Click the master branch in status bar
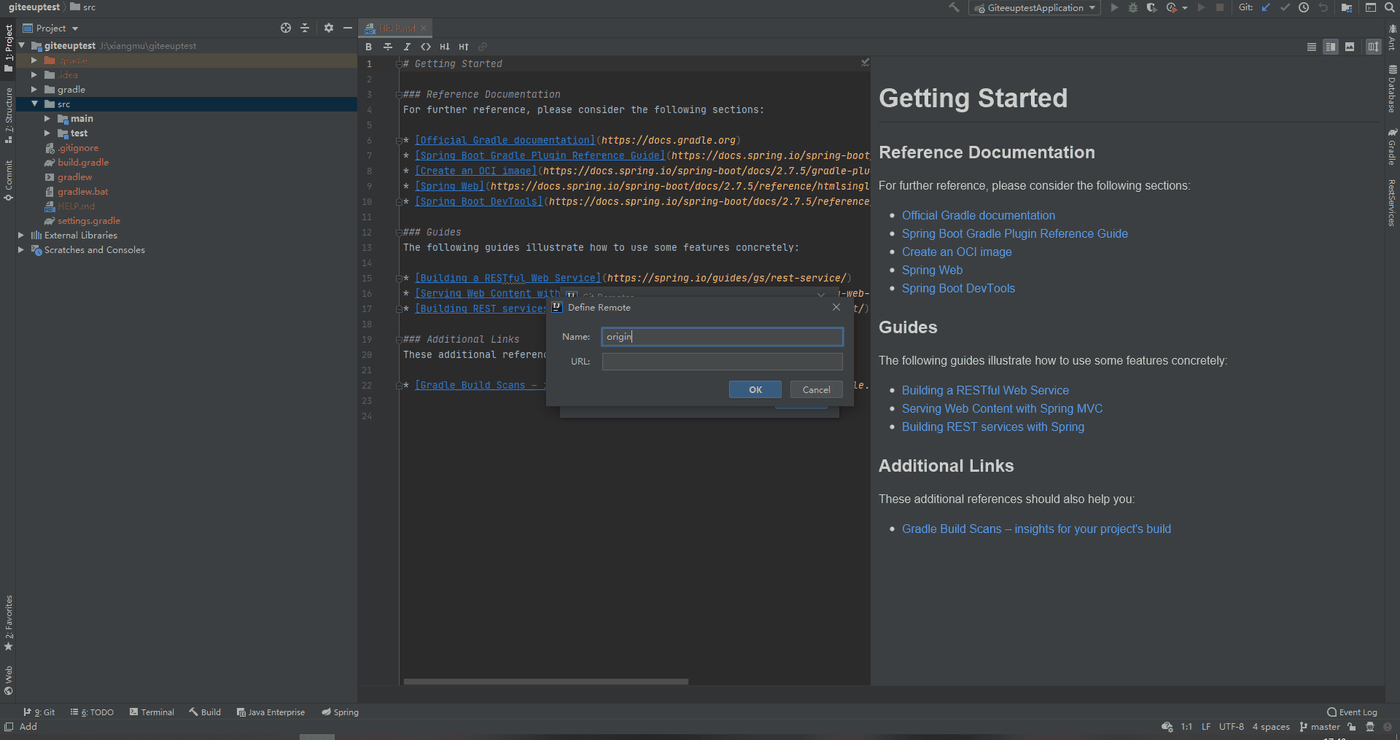Viewport: 1400px width, 740px height. click(1319, 727)
